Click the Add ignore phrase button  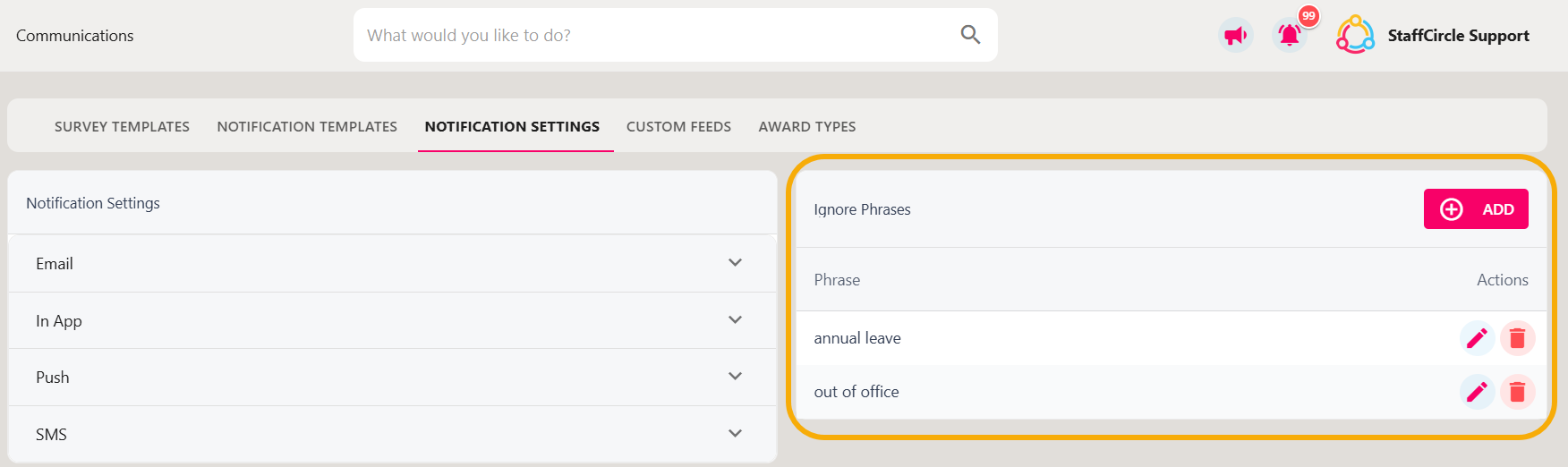[x=1476, y=209]
